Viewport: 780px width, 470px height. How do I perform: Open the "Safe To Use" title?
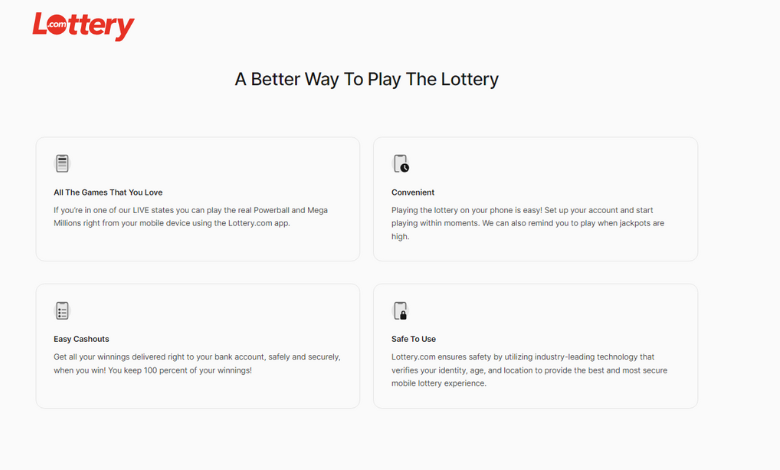click(x=413, y=339)
